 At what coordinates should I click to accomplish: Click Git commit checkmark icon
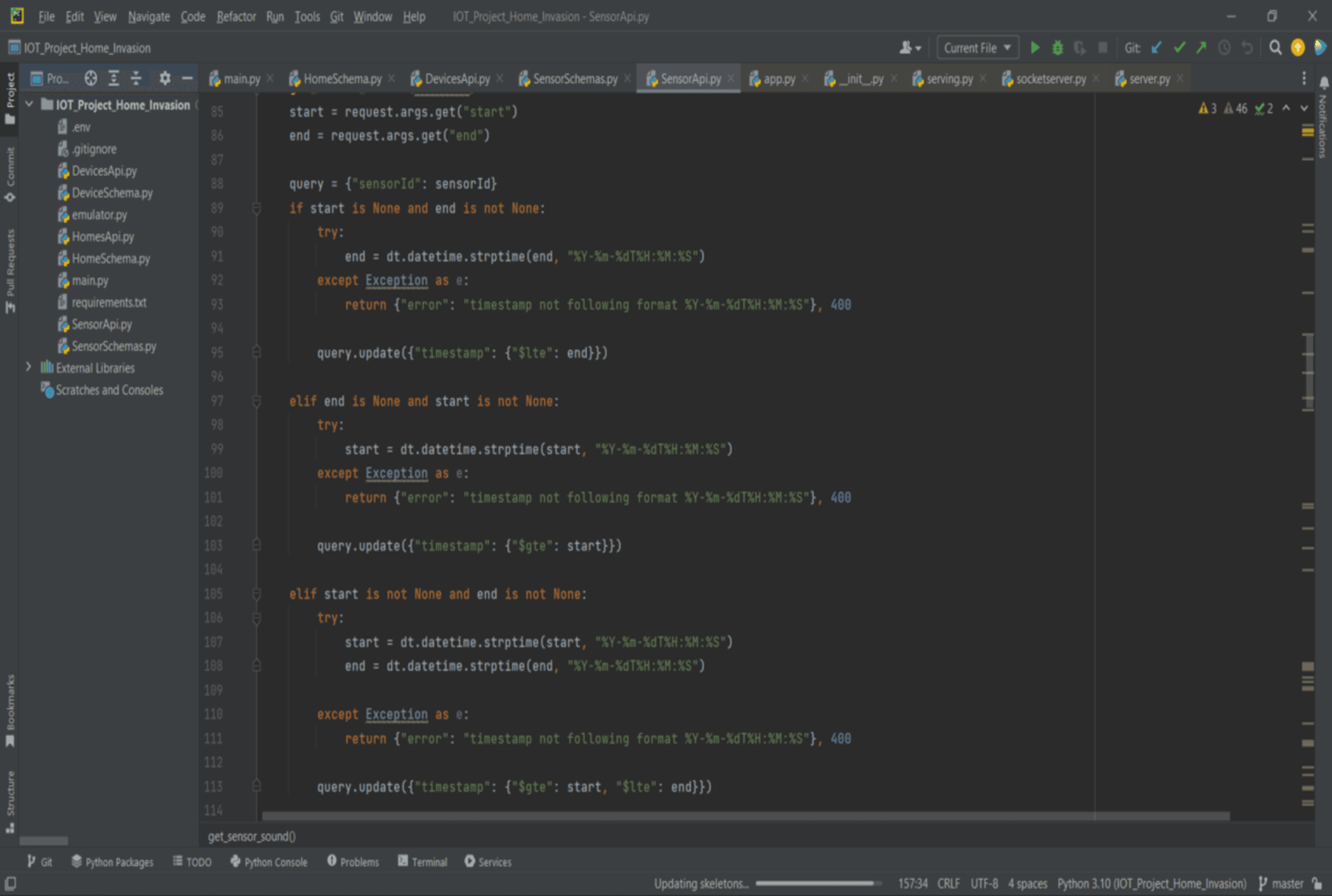[1179, 48]
